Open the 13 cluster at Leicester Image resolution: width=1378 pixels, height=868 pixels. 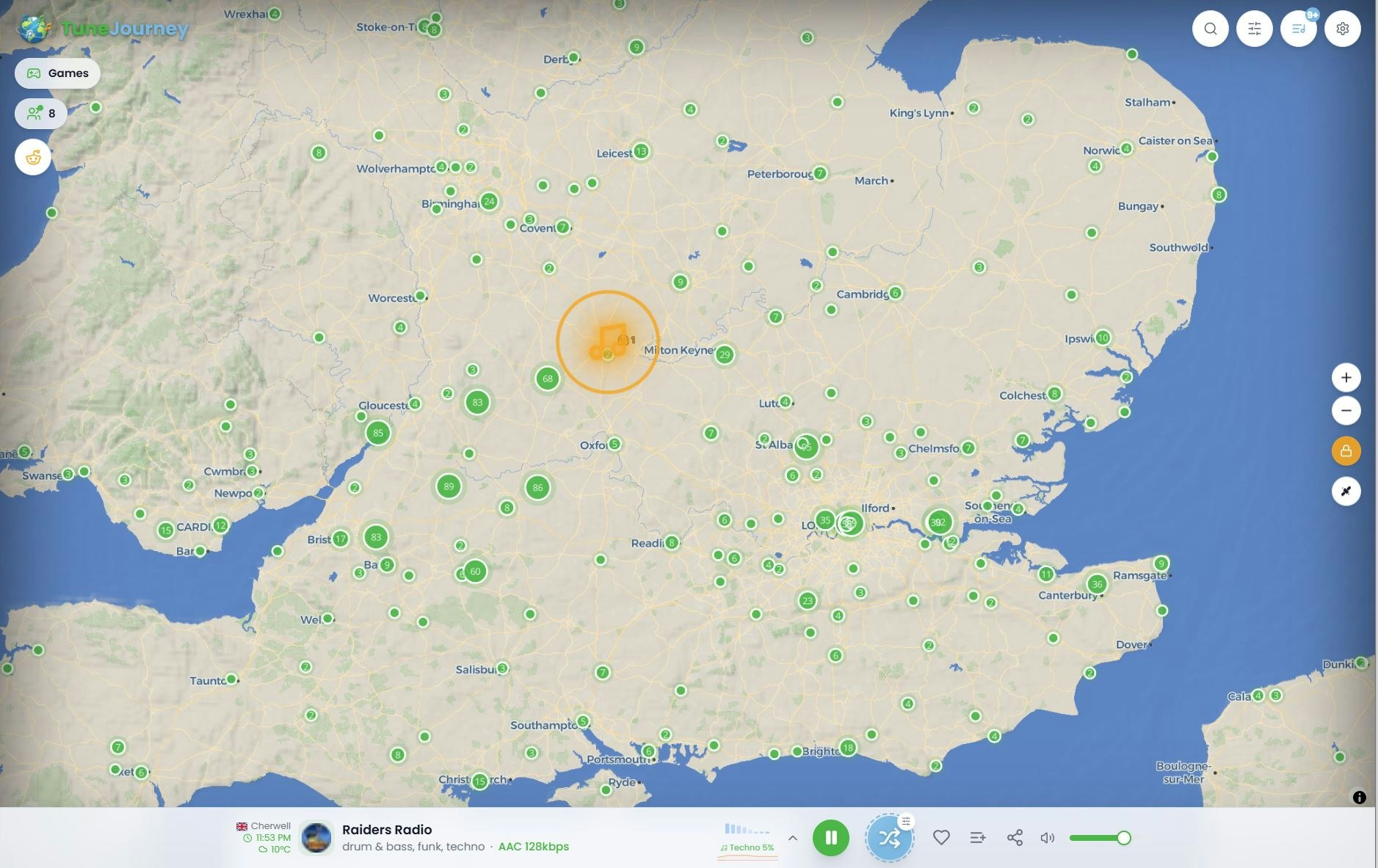tap(641, 151)
